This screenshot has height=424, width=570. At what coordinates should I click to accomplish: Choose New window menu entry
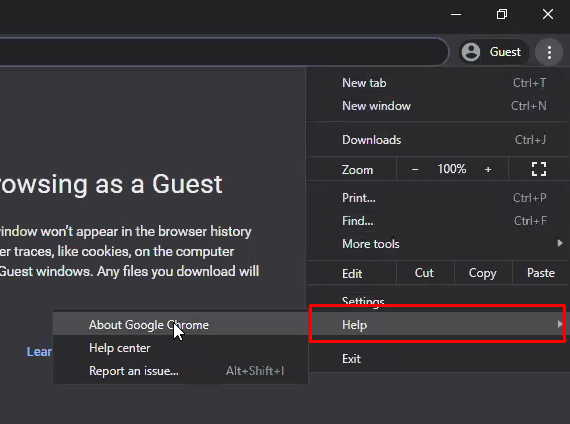[x=438, y=106]
